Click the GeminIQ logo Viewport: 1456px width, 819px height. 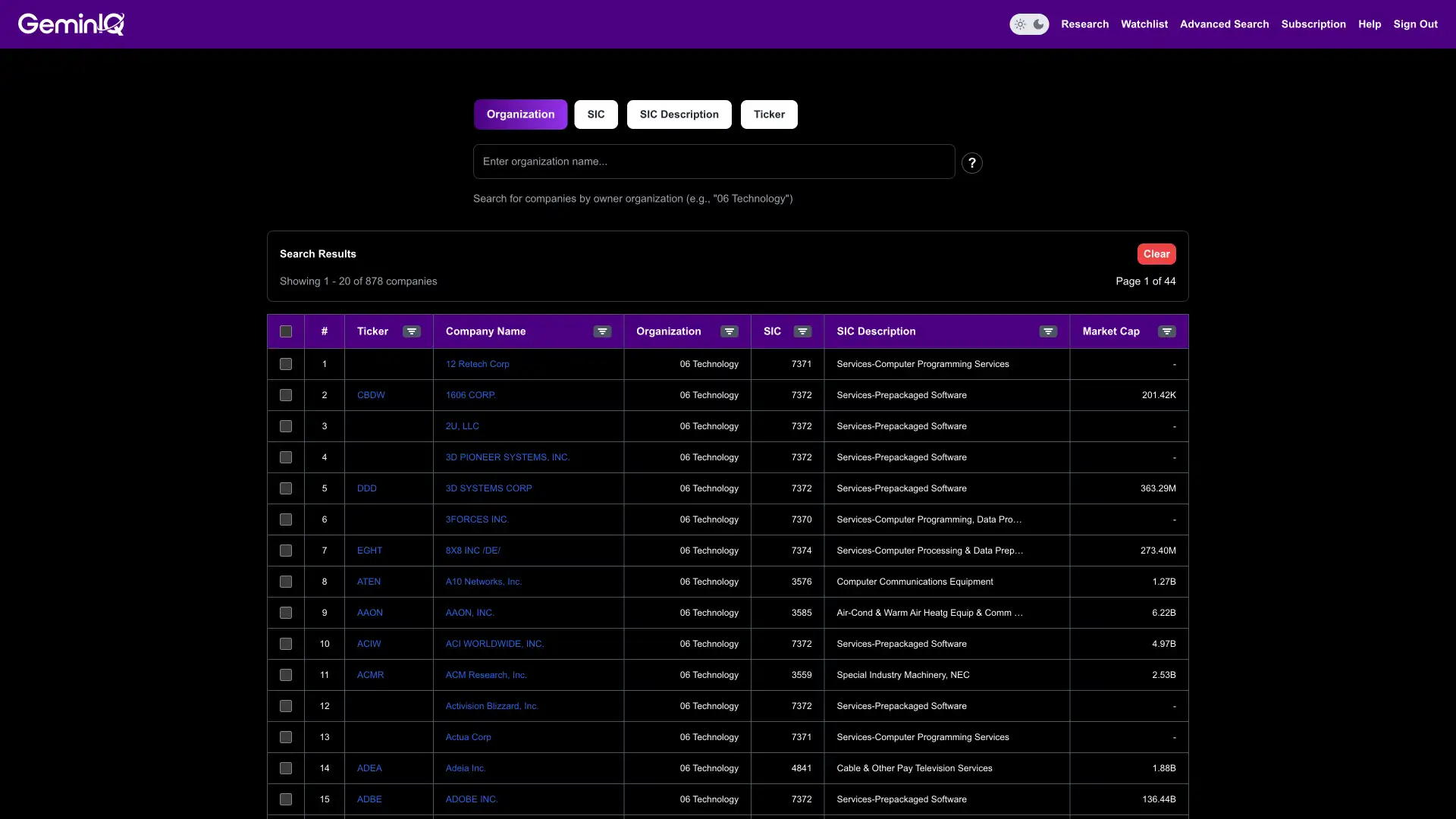71,24
